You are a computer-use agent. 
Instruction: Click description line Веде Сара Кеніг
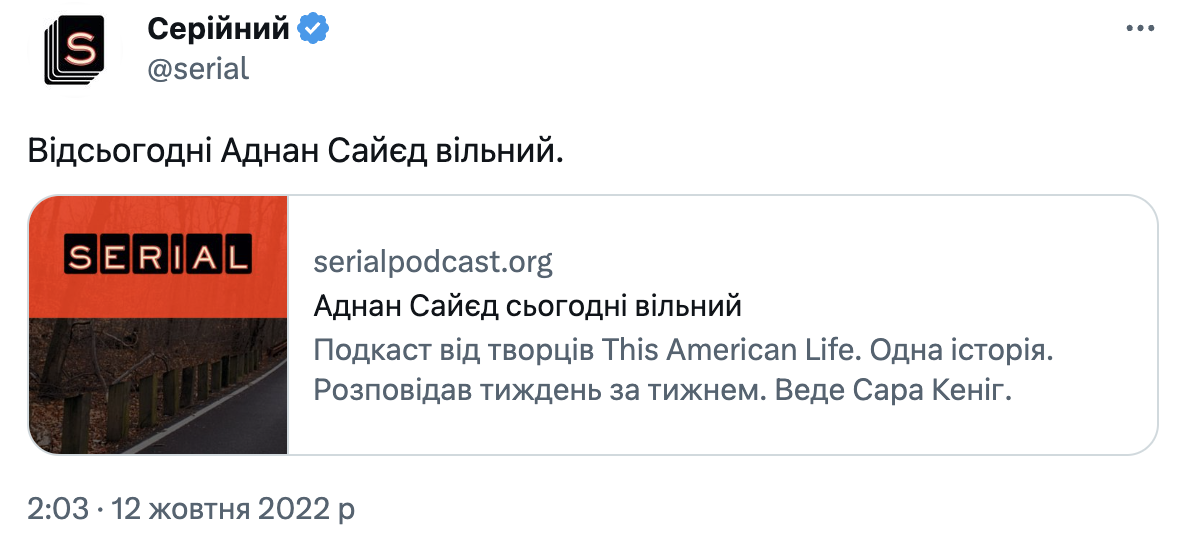click(893, 392)
